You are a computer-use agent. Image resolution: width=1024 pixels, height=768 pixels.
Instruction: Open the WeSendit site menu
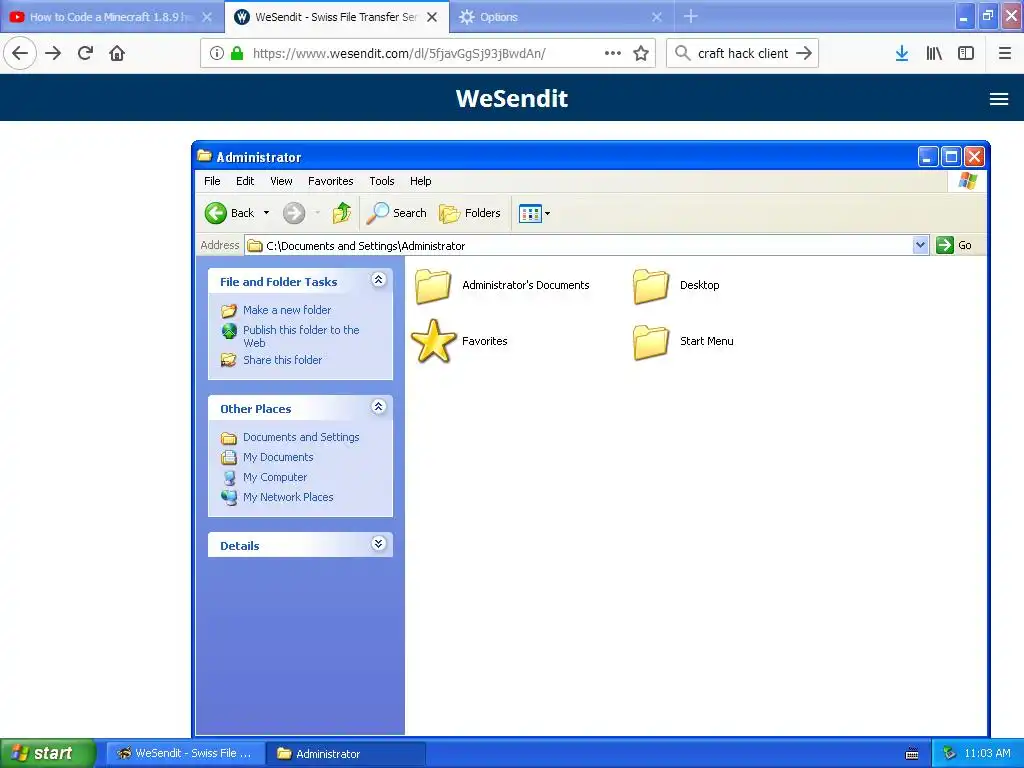coord(999,99)
